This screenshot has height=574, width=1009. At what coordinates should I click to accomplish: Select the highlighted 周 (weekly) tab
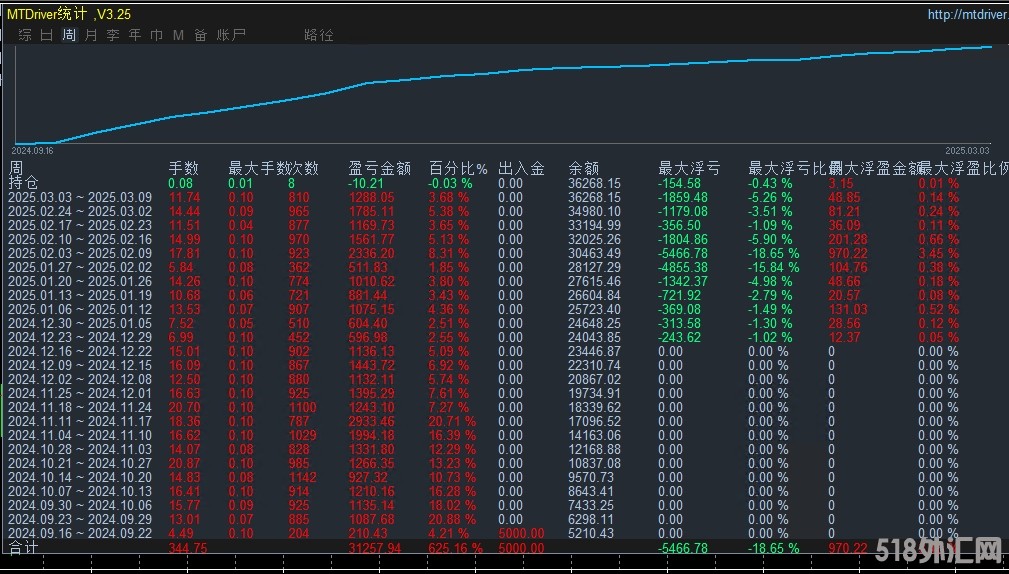coord(69,35)
